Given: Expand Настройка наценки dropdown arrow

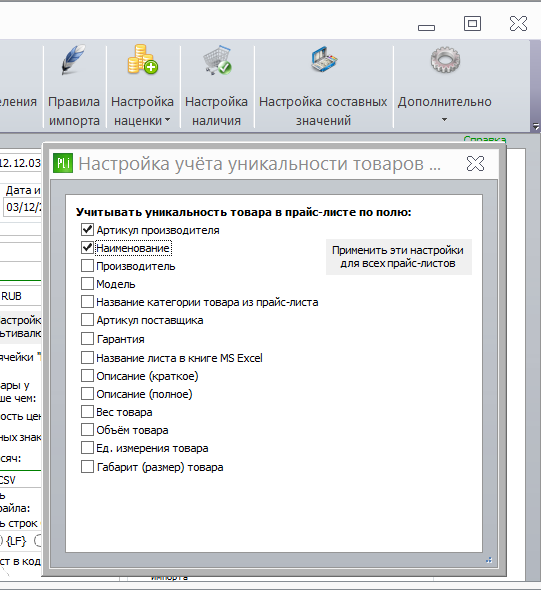Looking at the screenshot, I should pos(167,120).
